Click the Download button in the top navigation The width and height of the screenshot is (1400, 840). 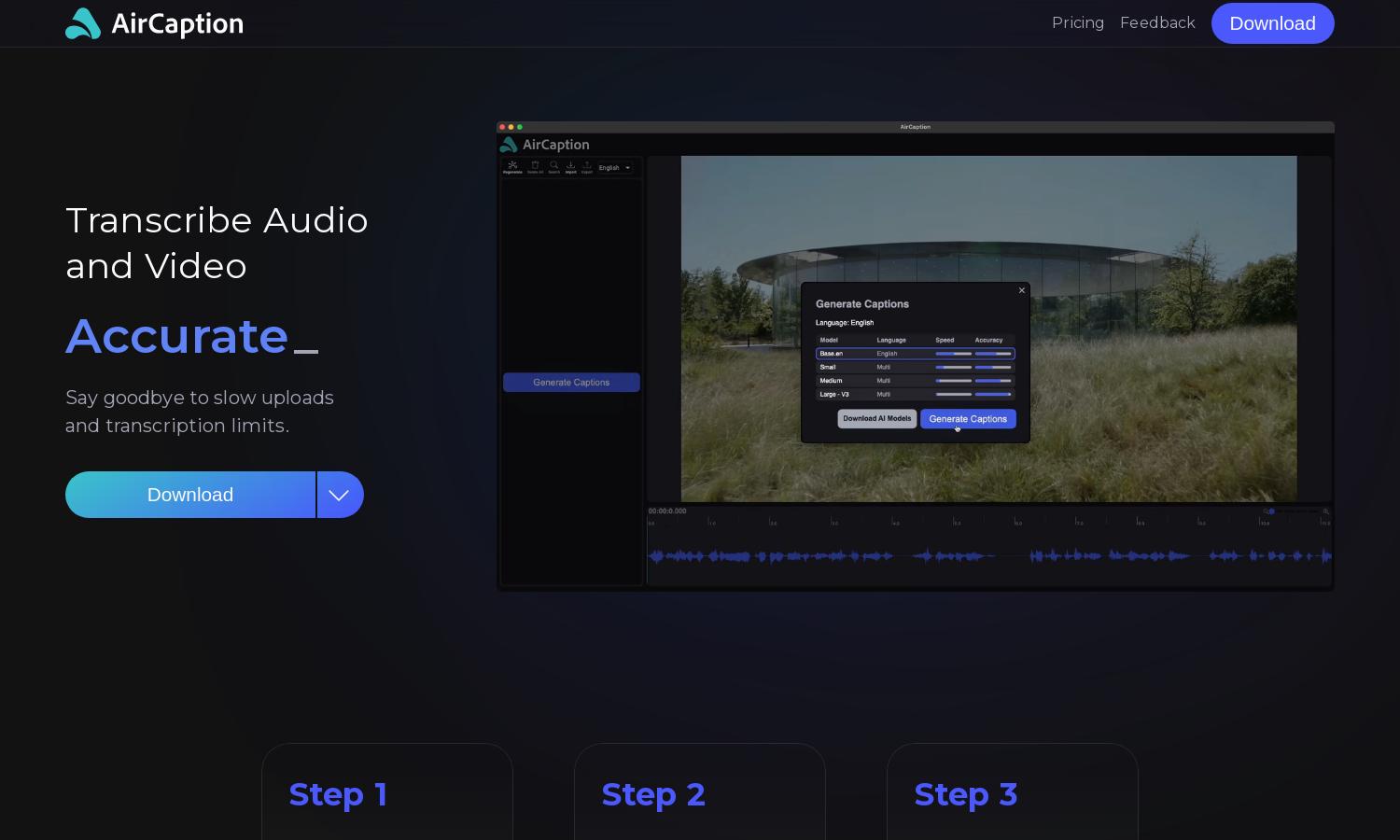pos(1273,23)
